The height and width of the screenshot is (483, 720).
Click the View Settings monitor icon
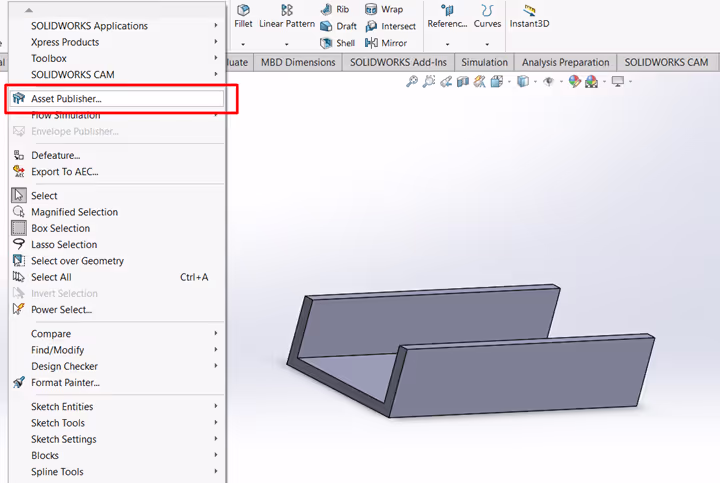pos(618,82)
